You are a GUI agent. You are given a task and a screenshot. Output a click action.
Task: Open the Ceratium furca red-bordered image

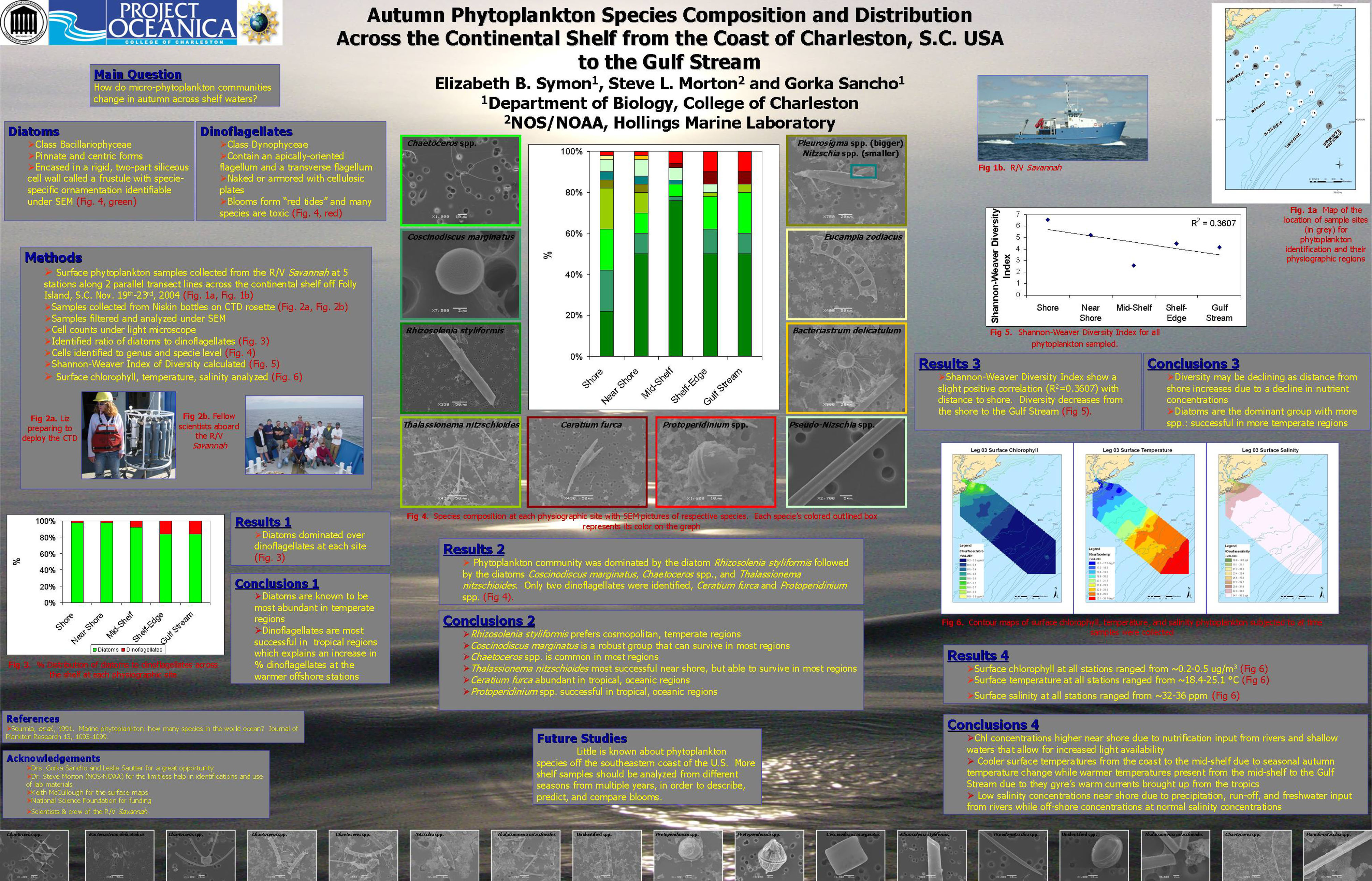(587, 462)
